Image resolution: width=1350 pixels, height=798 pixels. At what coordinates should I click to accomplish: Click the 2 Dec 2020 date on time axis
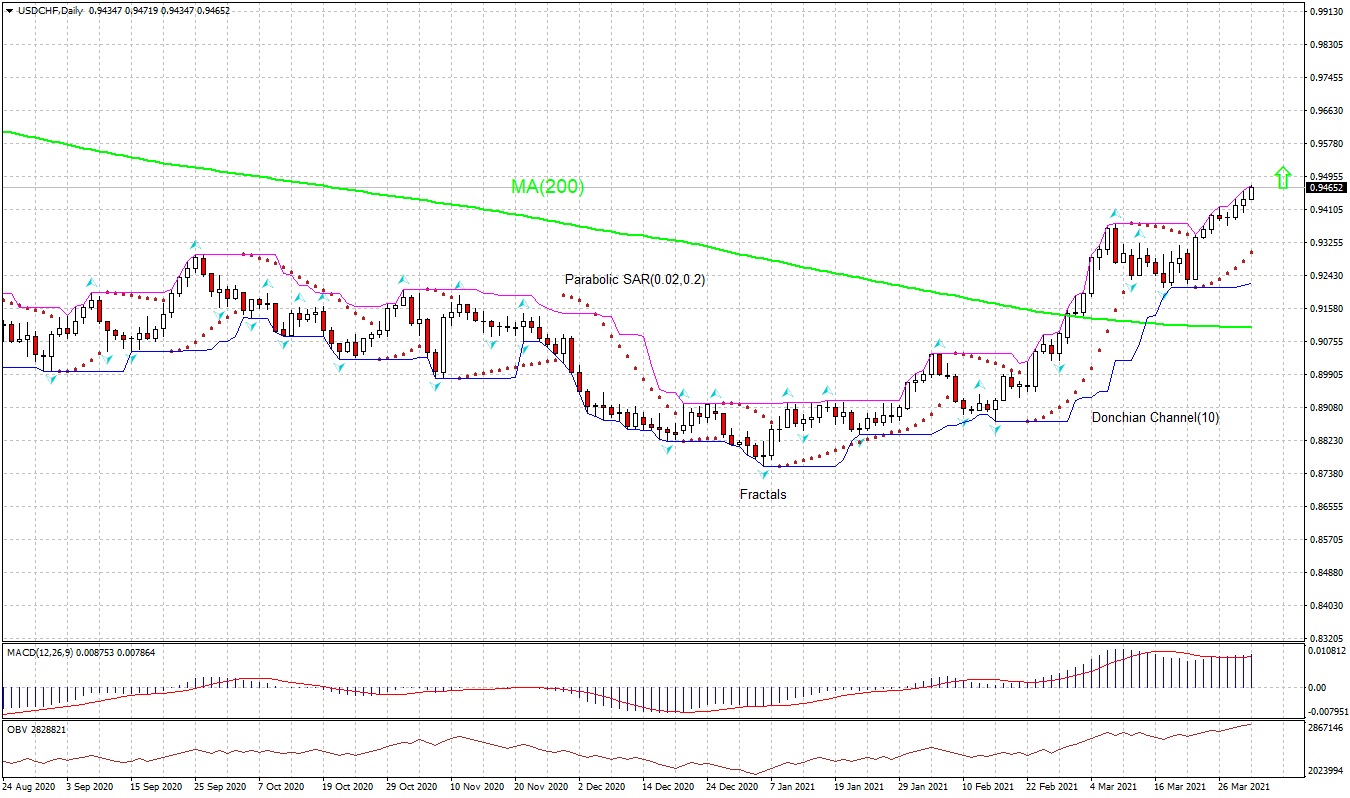coord(601,787)
